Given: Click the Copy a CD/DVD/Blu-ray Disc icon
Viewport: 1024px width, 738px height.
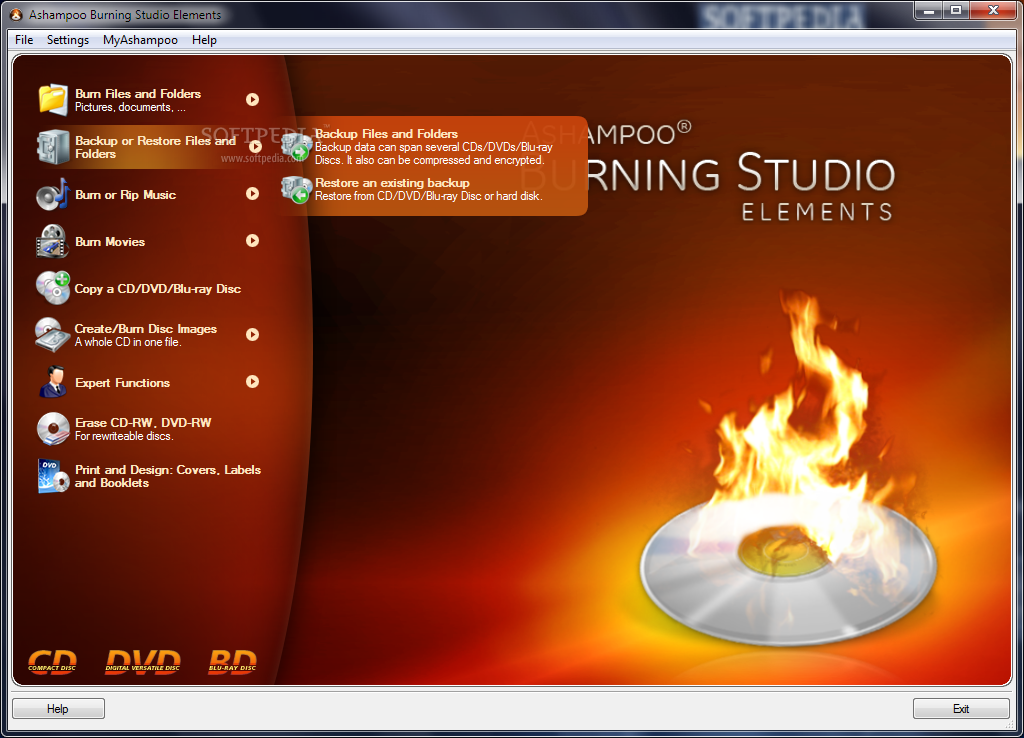Looking at the screenshot, I should point(53,288).
